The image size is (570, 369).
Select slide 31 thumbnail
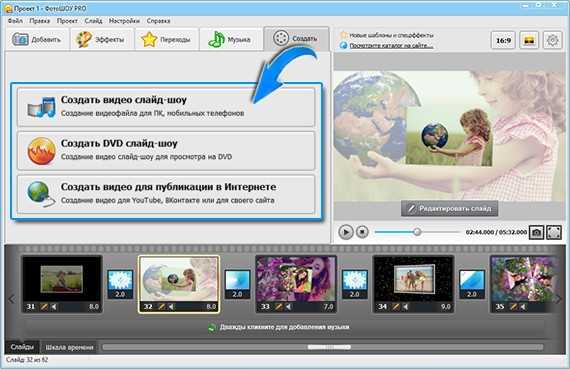tap(62, 284)
